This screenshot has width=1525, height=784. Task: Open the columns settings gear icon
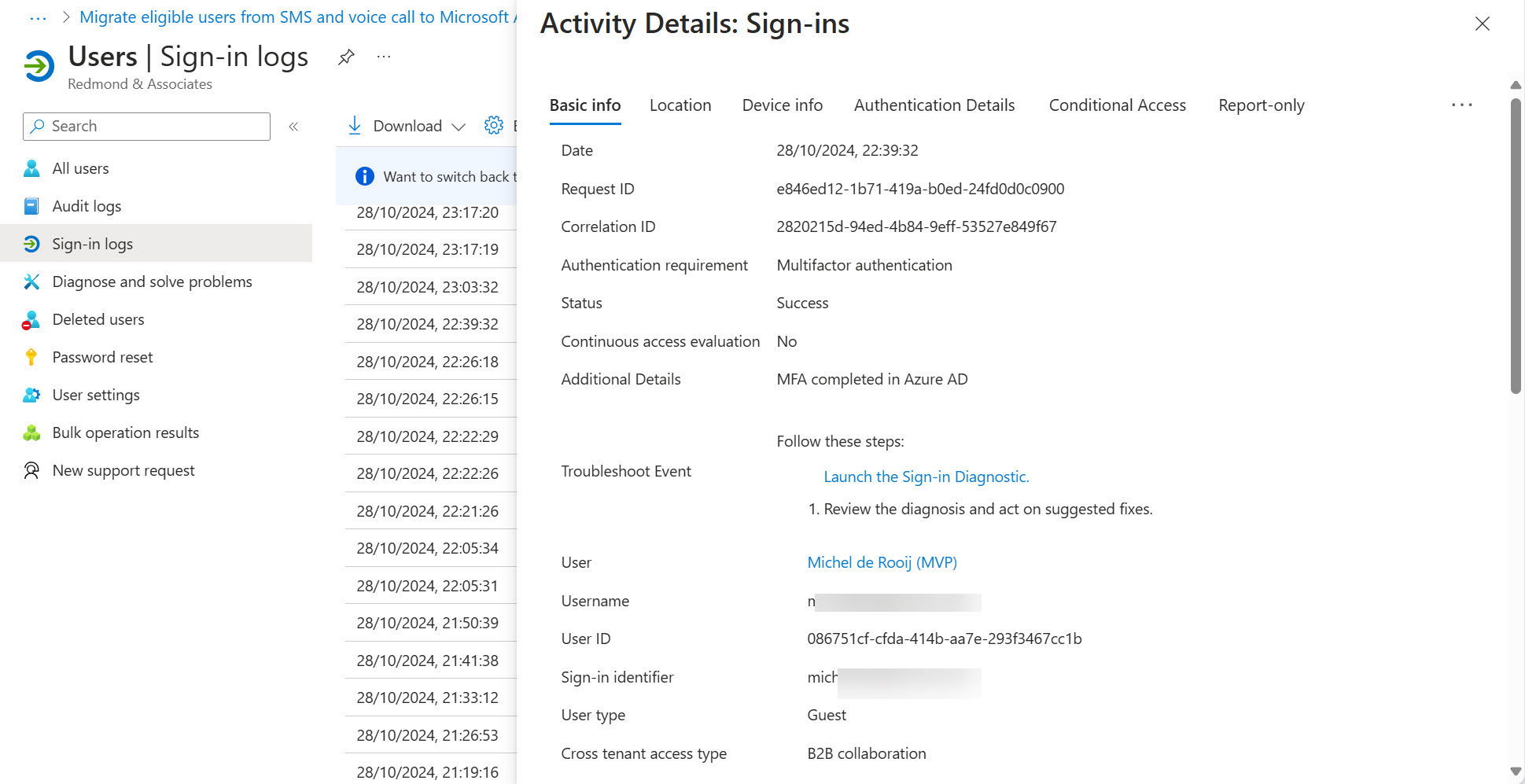tap(493, 124)
